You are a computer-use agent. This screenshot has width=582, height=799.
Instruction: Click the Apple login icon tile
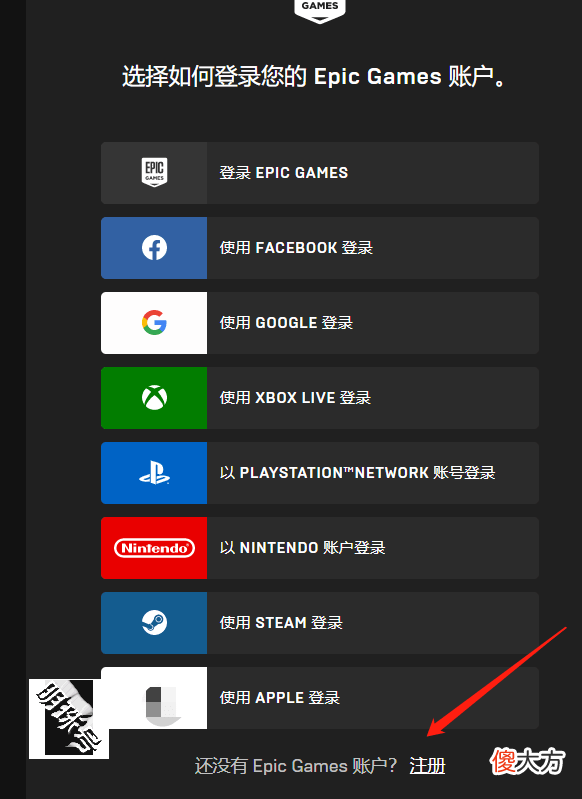point(154,698)
